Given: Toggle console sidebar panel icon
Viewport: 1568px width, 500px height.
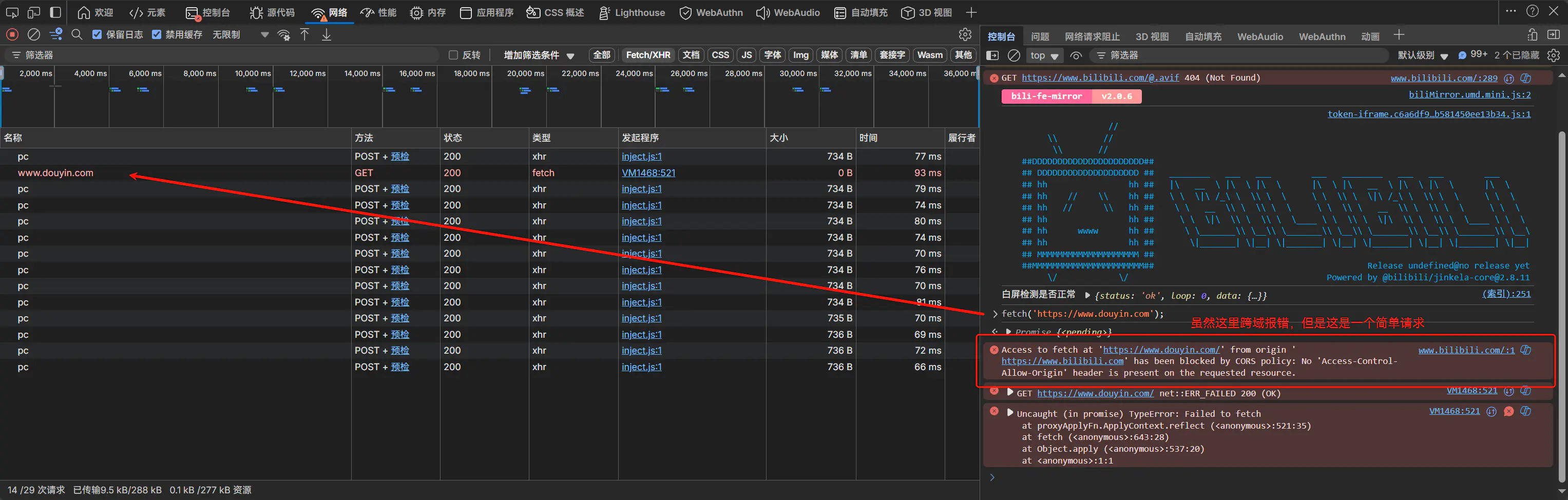Looking at the screenshot, I should coord(992,55).
